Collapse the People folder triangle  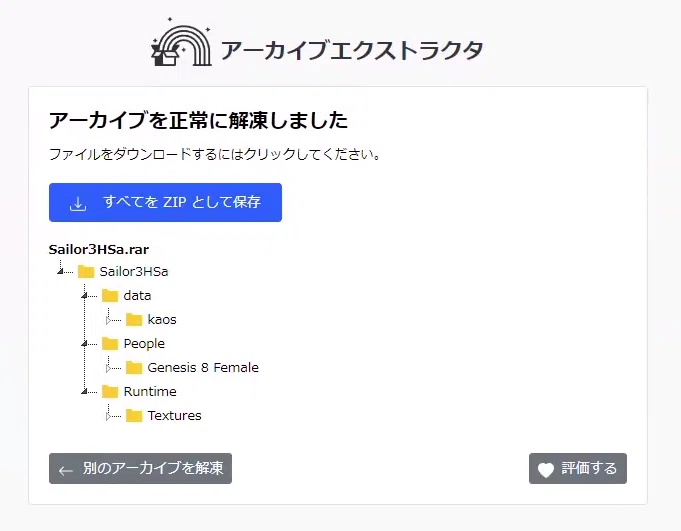(x=84, y=343)
